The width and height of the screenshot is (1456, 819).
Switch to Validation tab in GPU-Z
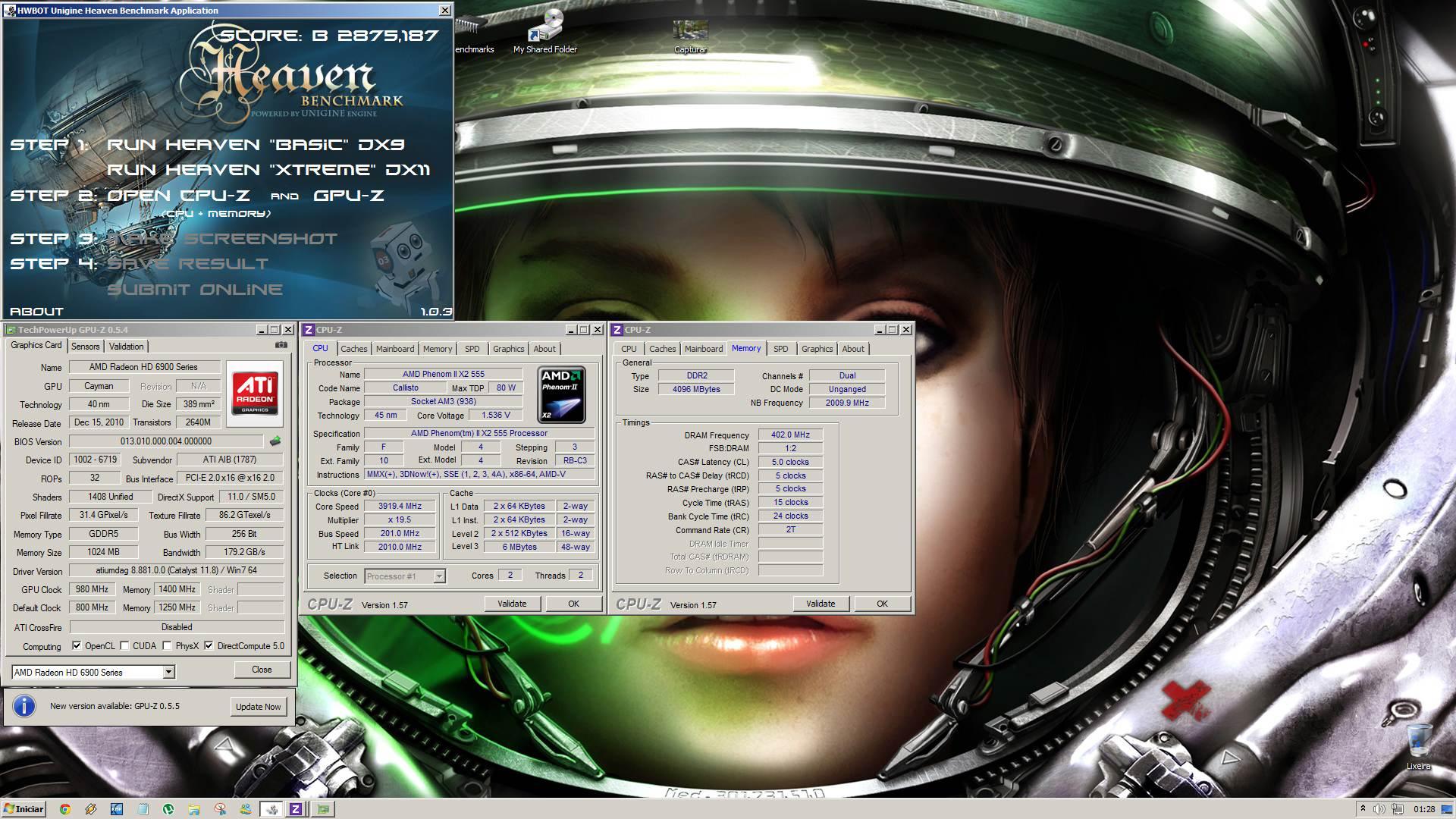[126, 347]
